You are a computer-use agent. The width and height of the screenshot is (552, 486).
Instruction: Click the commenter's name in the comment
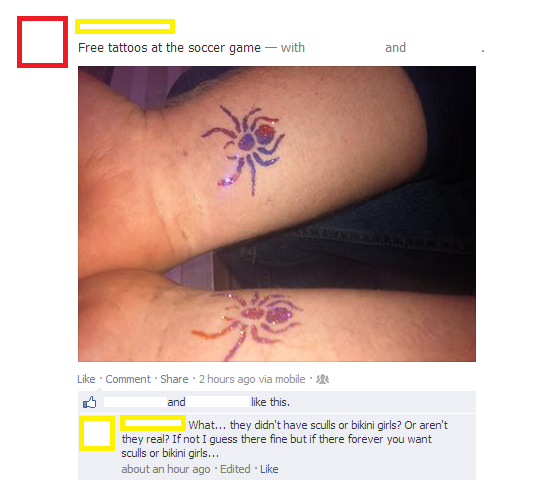[x=153, y=423]
